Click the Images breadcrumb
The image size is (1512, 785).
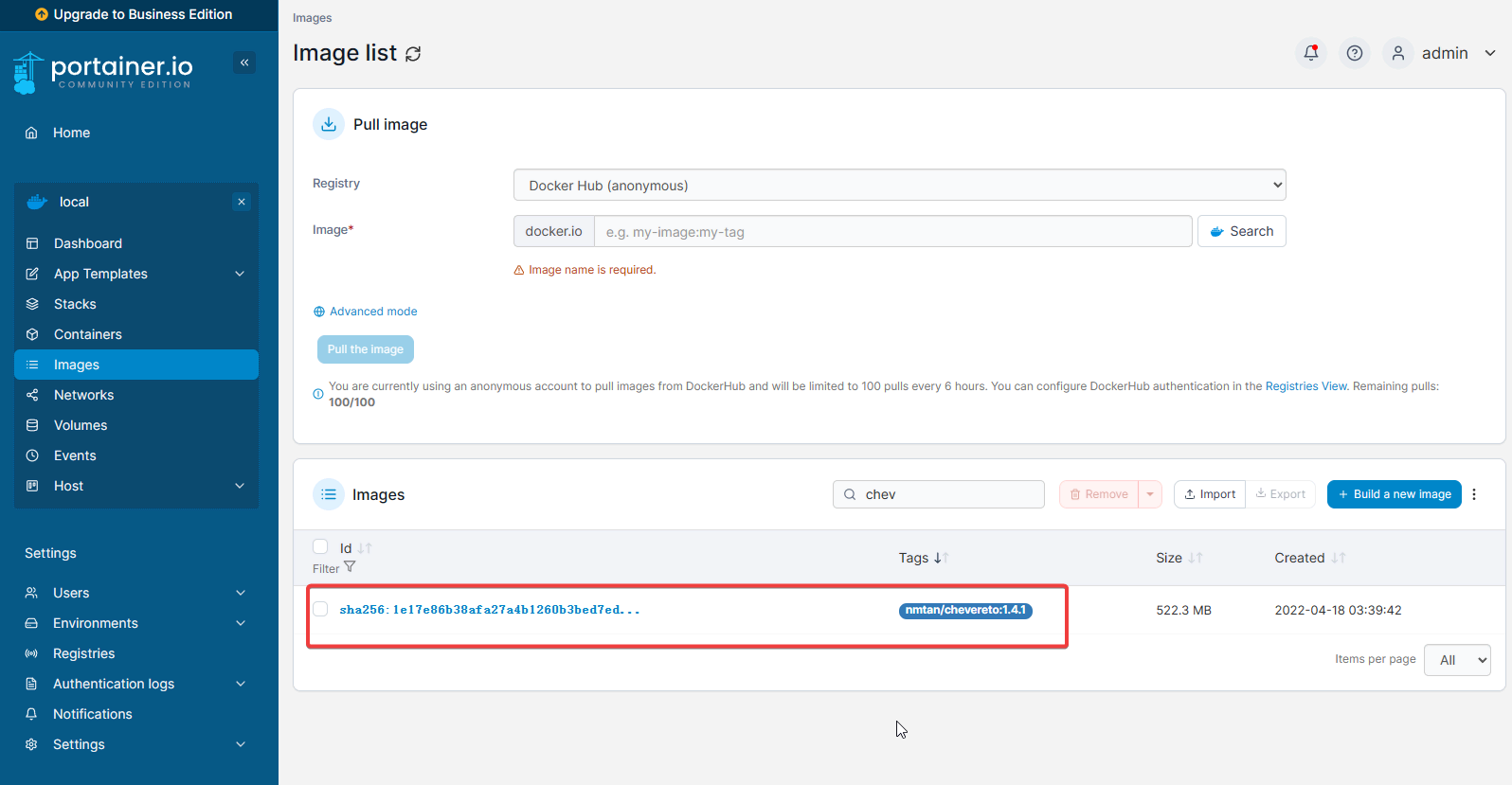point(313,18)
